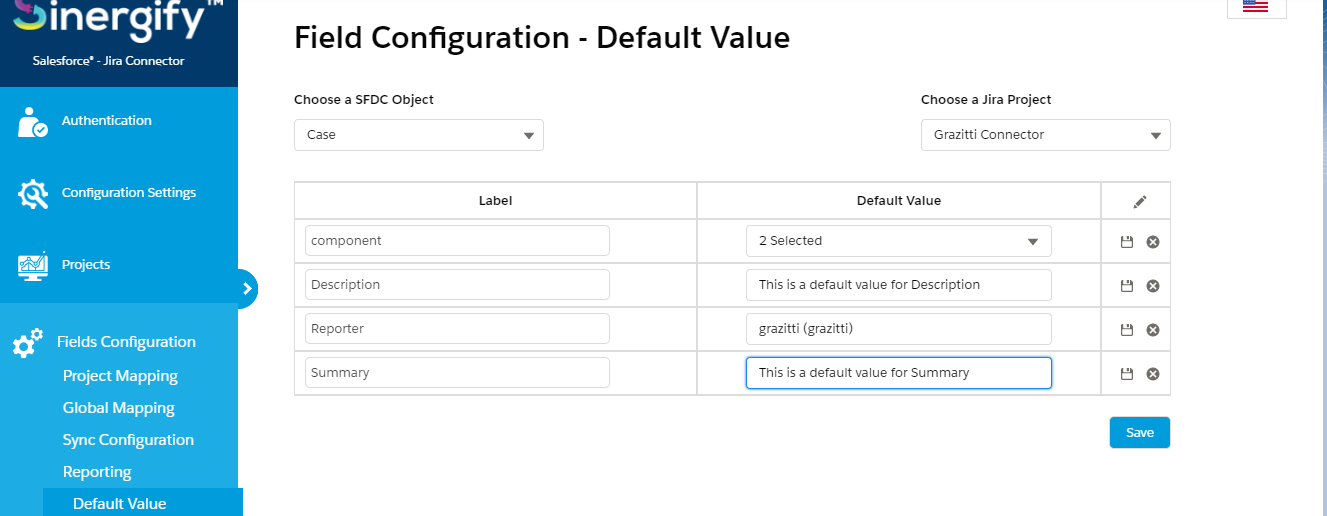
Task: Click the pencil edit icon in table header
Action: 1139,201
